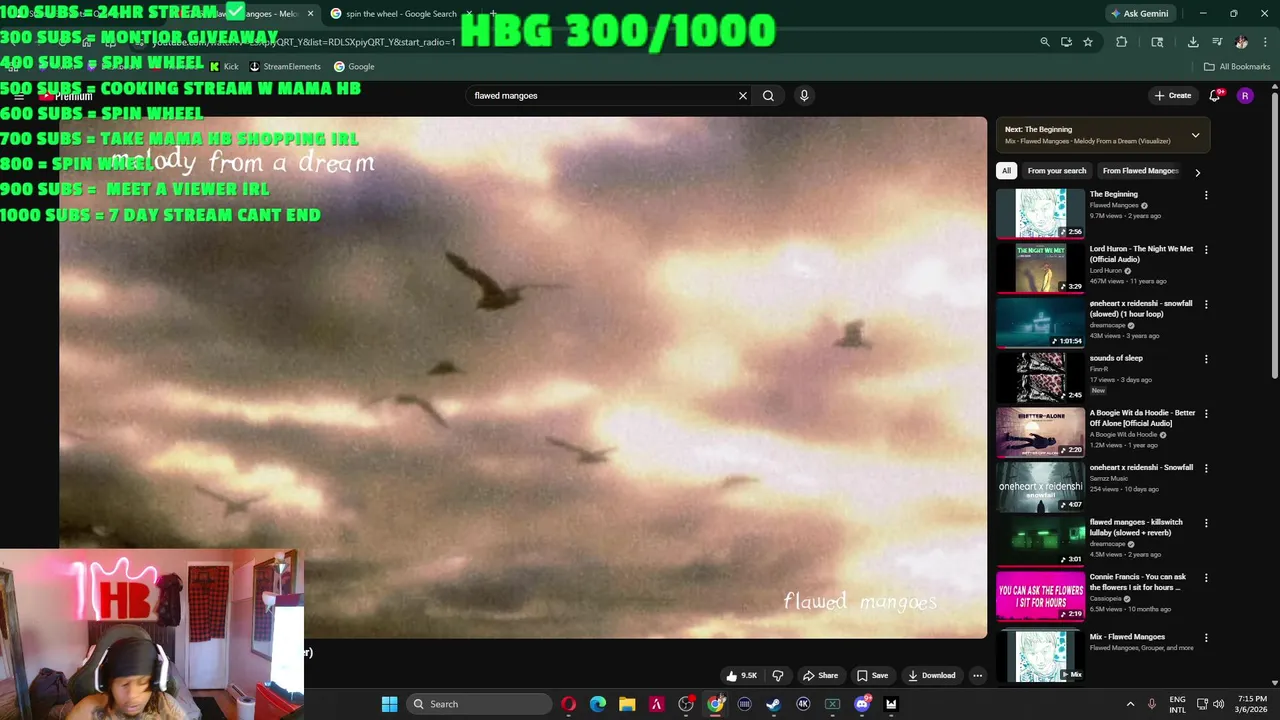Open Microsoft Edge from the taskbar
Image resolution: width=1280 pixels, height=720 pixels.
coord(598,704)
